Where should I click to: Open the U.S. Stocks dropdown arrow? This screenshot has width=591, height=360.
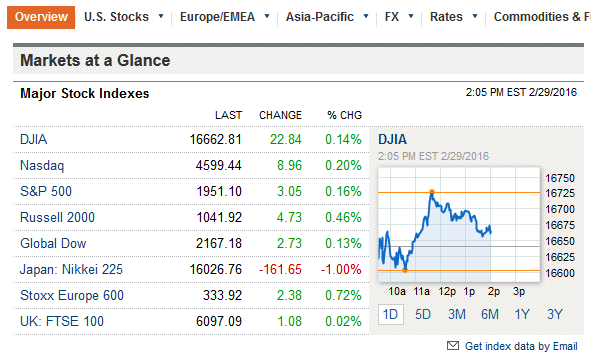tap(161, 16)
